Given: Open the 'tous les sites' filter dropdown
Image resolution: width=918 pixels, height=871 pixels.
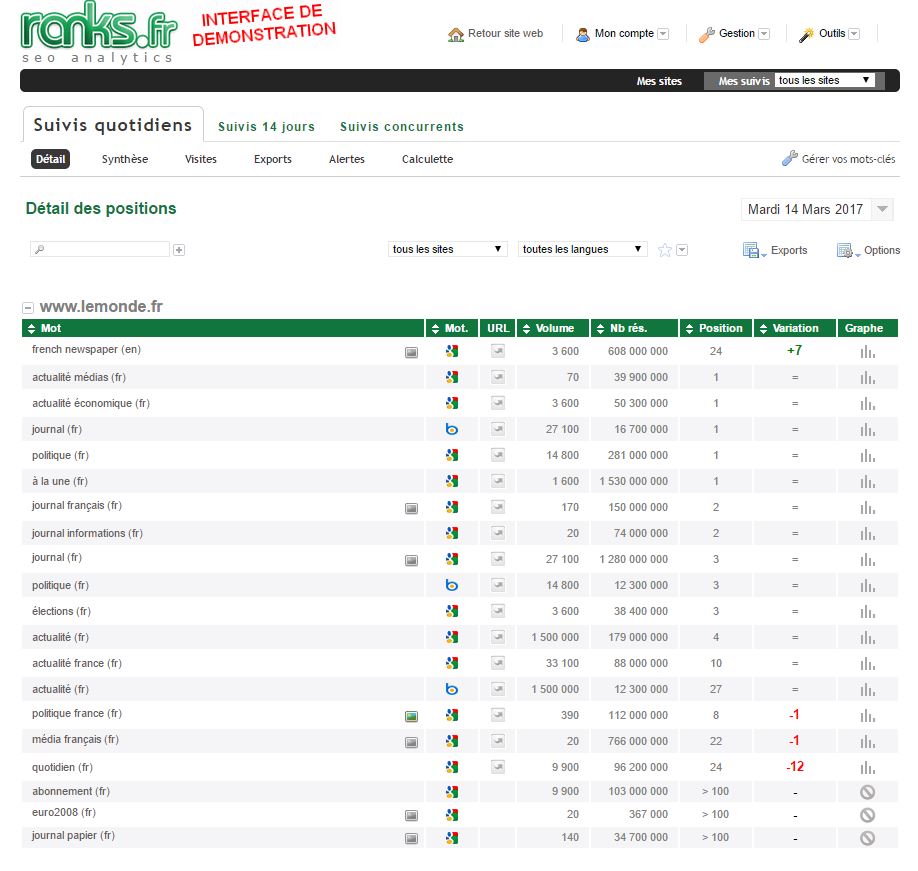Looking at the screenshot, I should [447, 249].
